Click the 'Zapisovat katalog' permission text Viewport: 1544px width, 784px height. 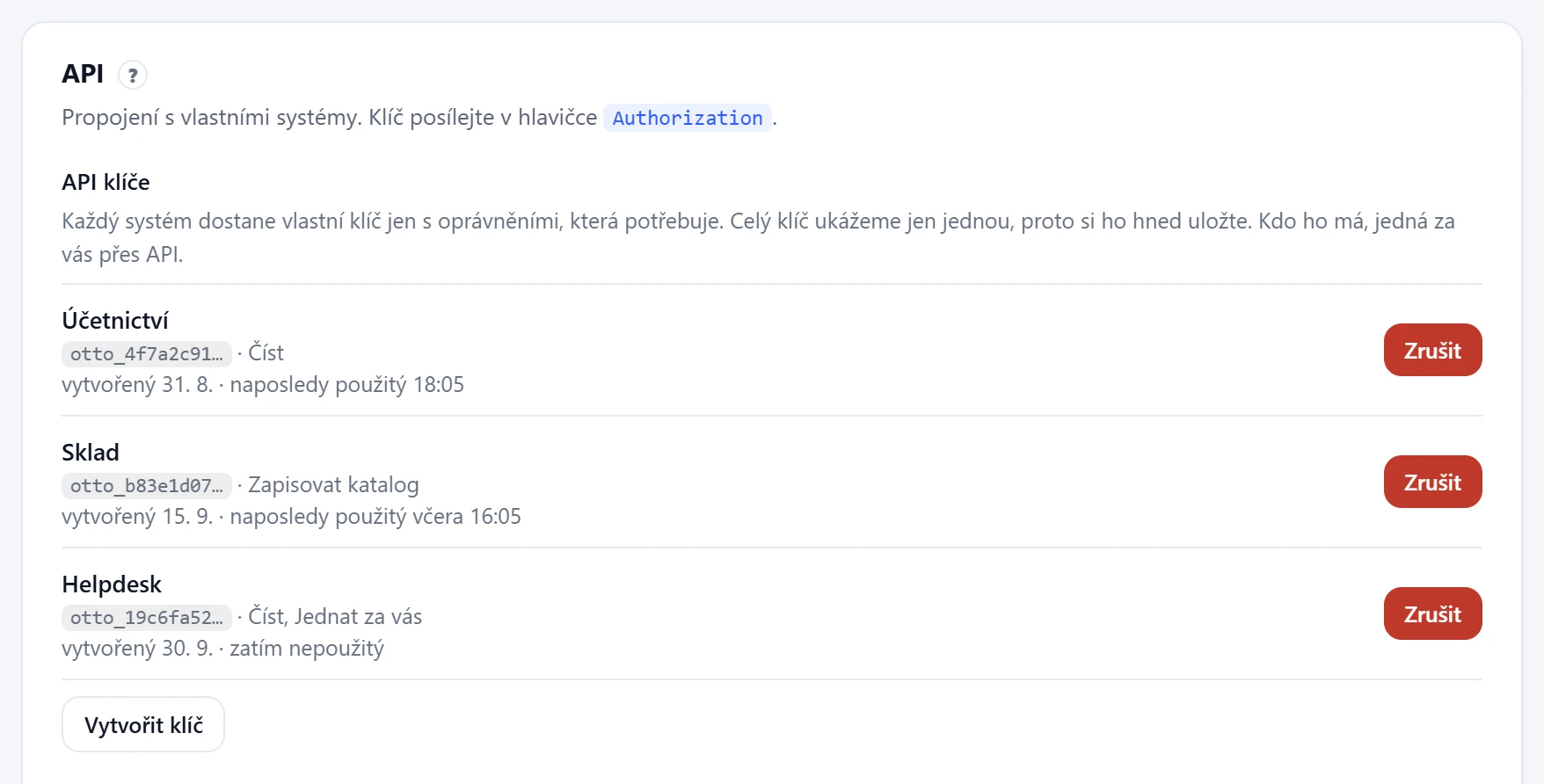(x=333, y=485)
